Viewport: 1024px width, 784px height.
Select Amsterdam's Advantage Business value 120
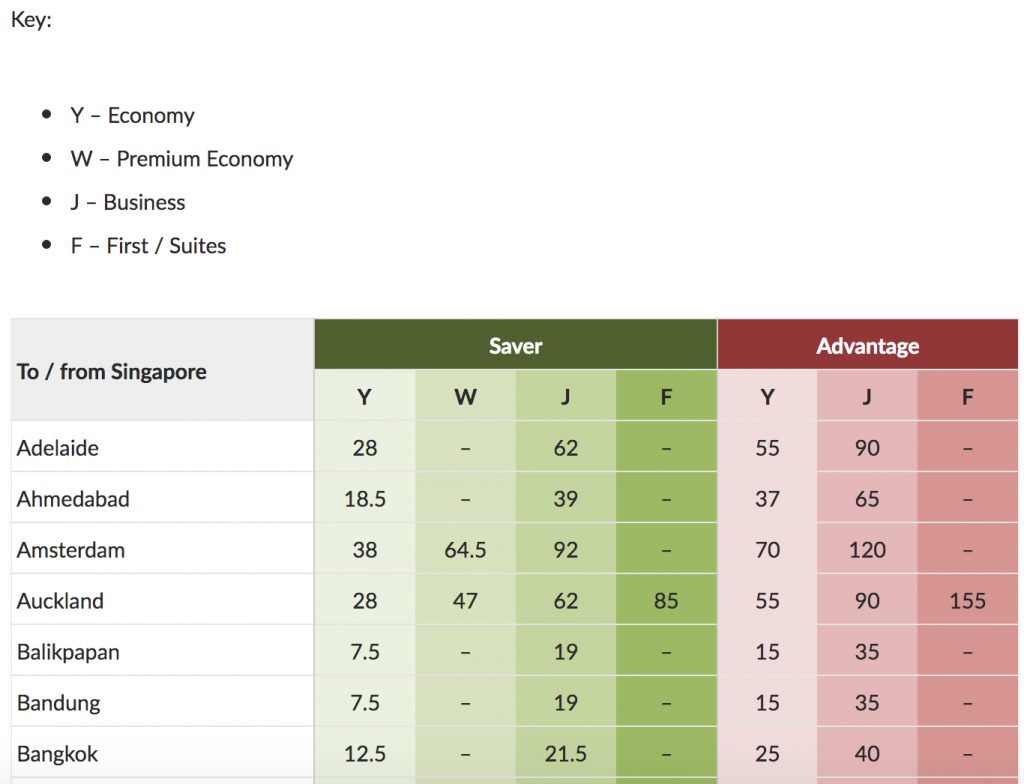(x=867, y=550)
